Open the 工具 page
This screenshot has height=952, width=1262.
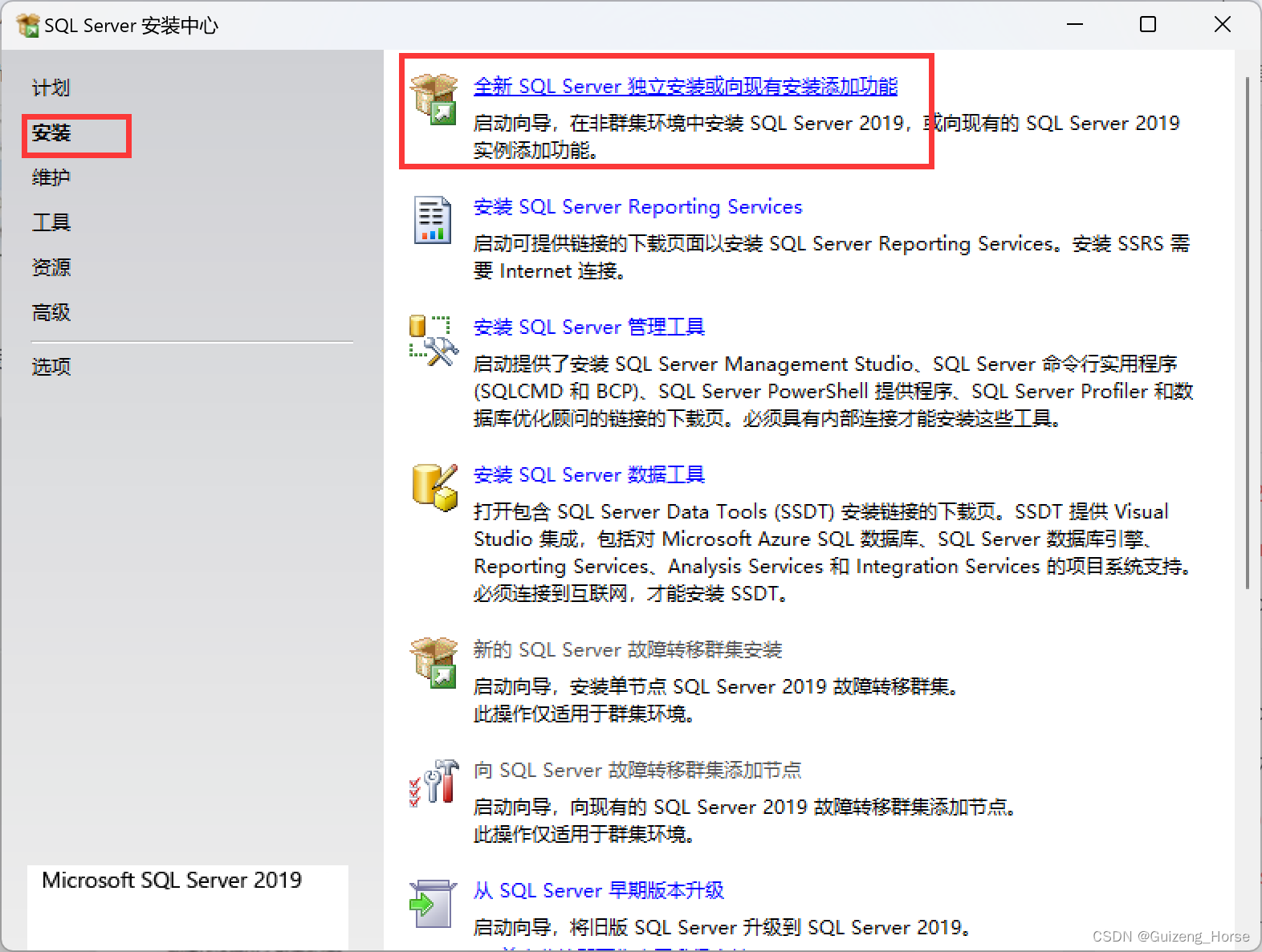pos(51,222)
